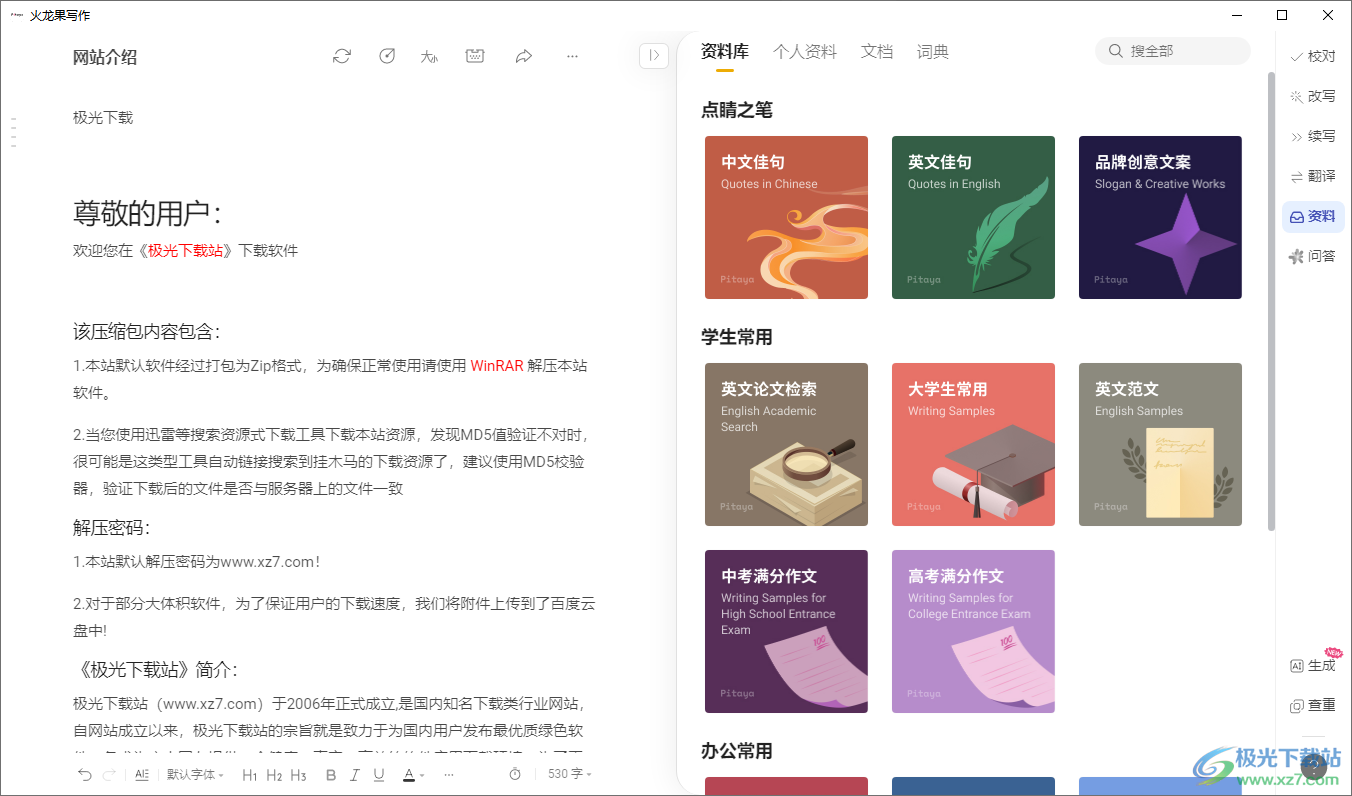Switch to the 词典 tab
1352x796 pixels.
click(933, 52)
